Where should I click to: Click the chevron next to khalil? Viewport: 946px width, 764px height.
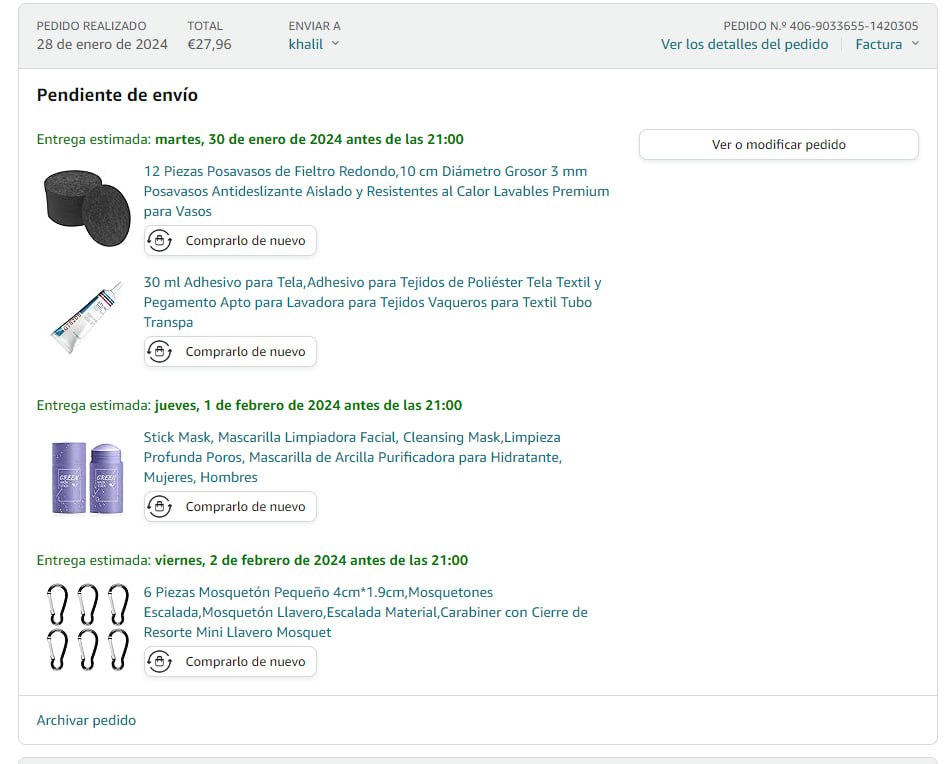pyautogui.click(x=335, y=44)
